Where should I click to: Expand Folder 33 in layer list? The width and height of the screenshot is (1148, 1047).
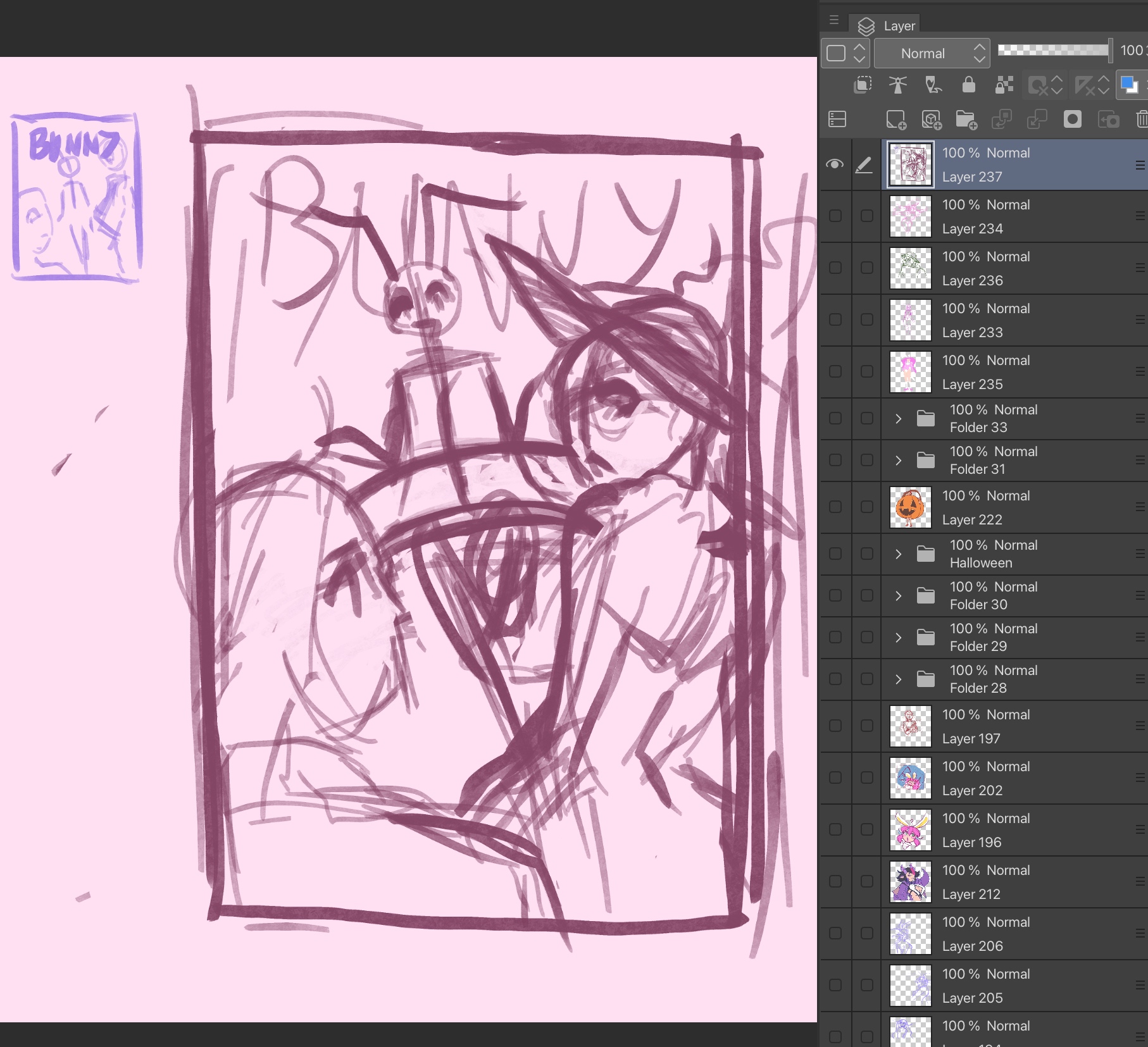[898, 419]
